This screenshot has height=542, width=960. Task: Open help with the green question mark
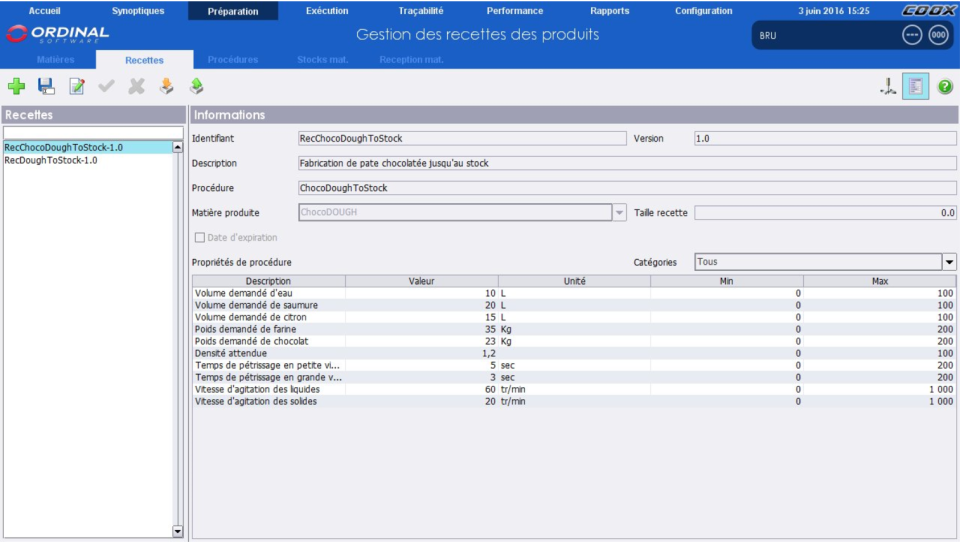click(944, 87)
